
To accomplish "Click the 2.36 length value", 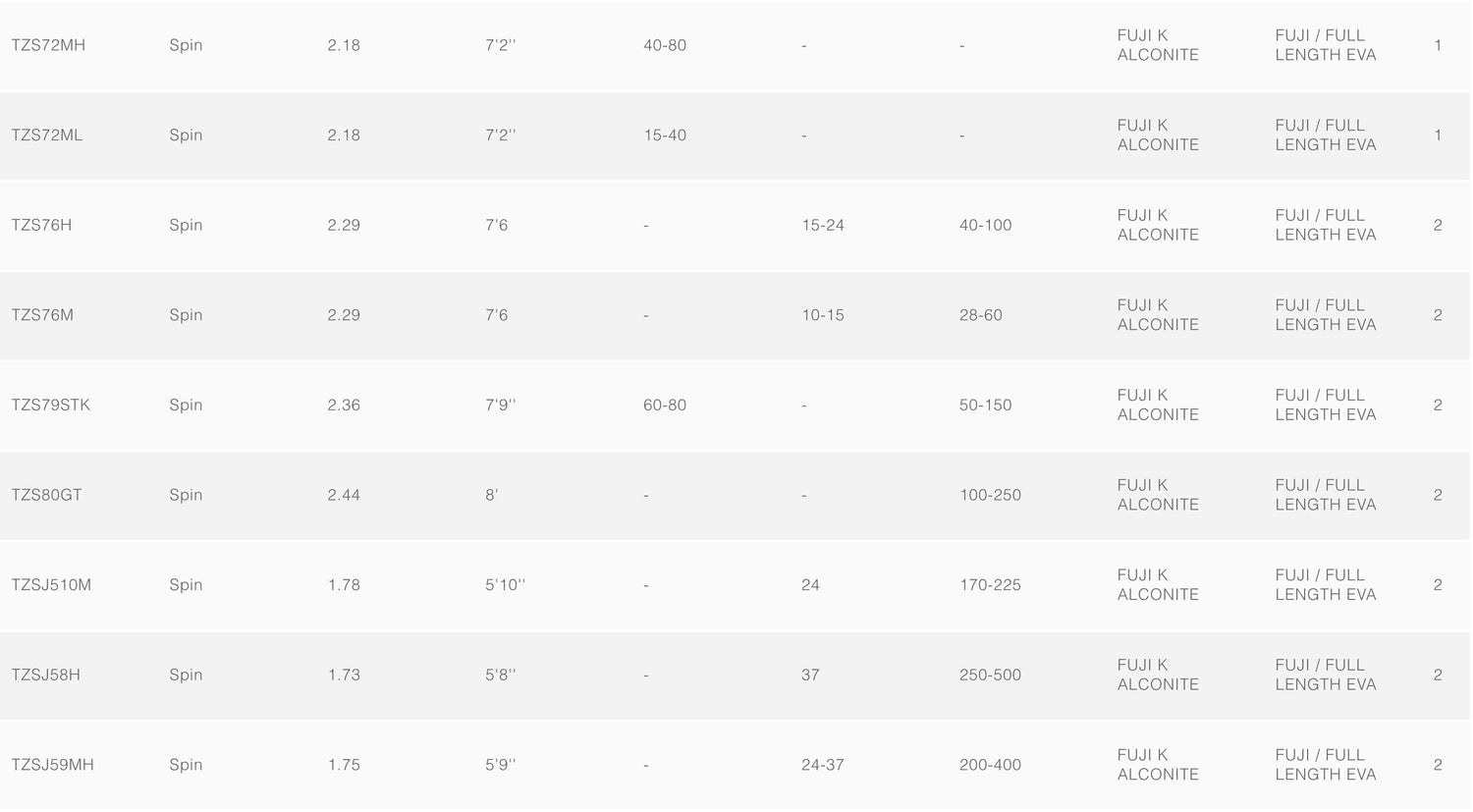I will (x=344, y=405).
